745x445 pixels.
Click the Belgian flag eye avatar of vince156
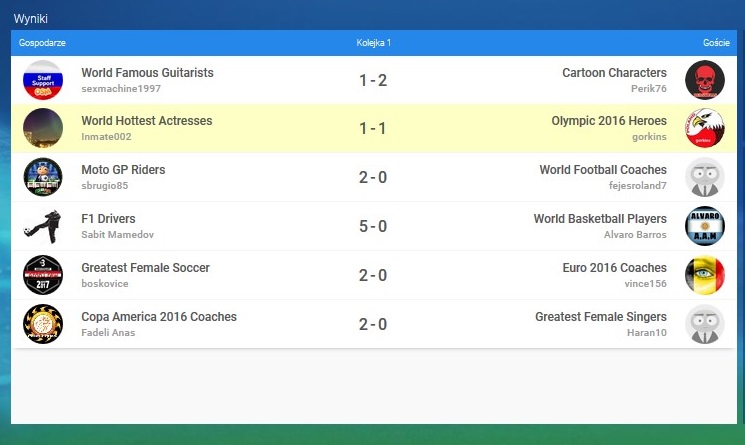705,275
